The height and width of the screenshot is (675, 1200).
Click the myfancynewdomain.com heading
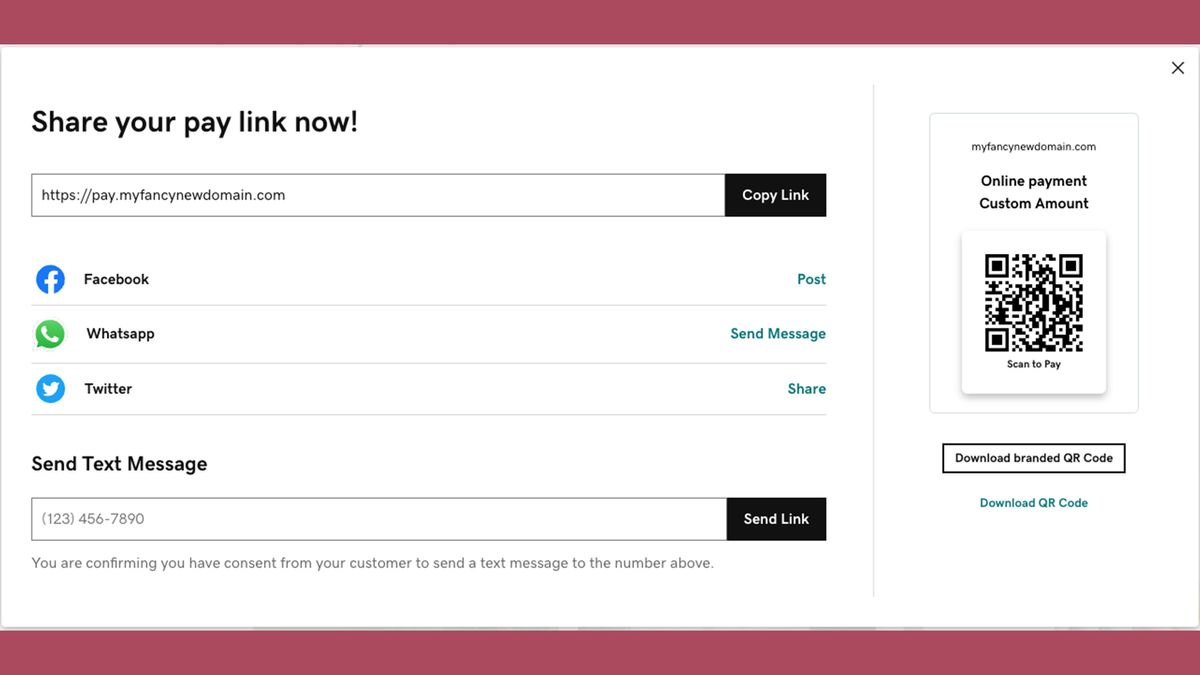click(x=1033, y=146)
